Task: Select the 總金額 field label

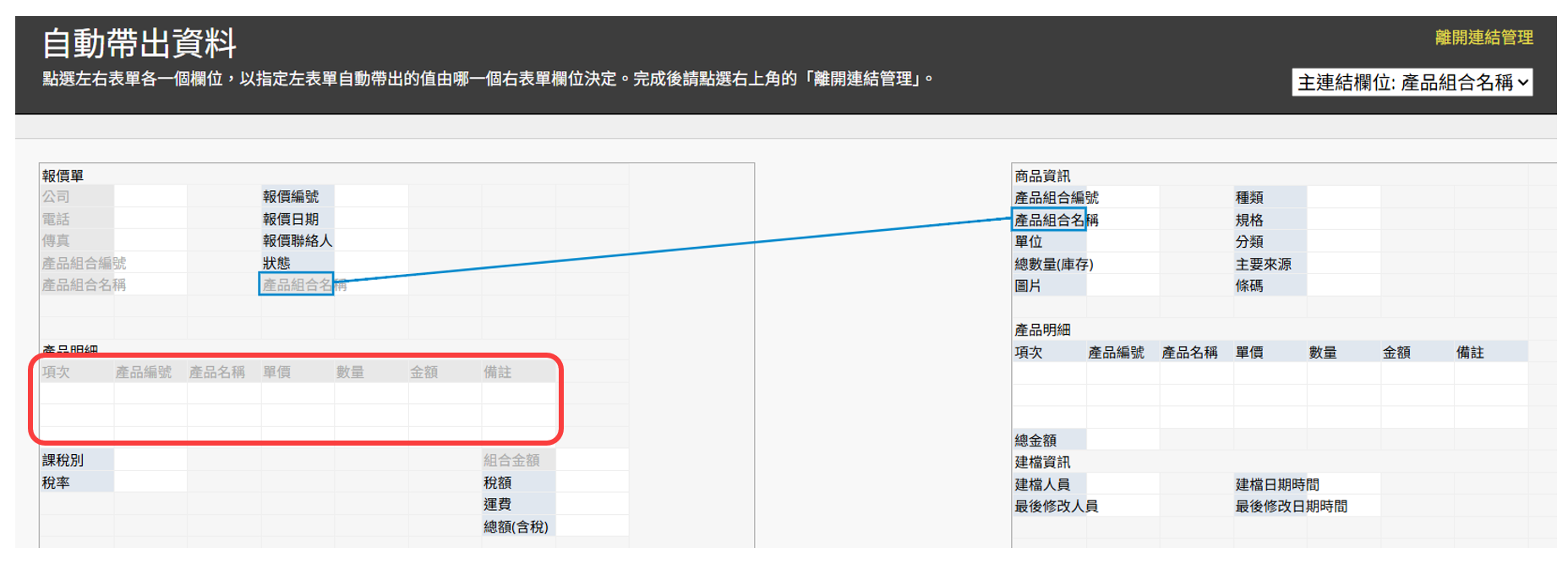Action: pyautogui.click(x=1035, y=440)
